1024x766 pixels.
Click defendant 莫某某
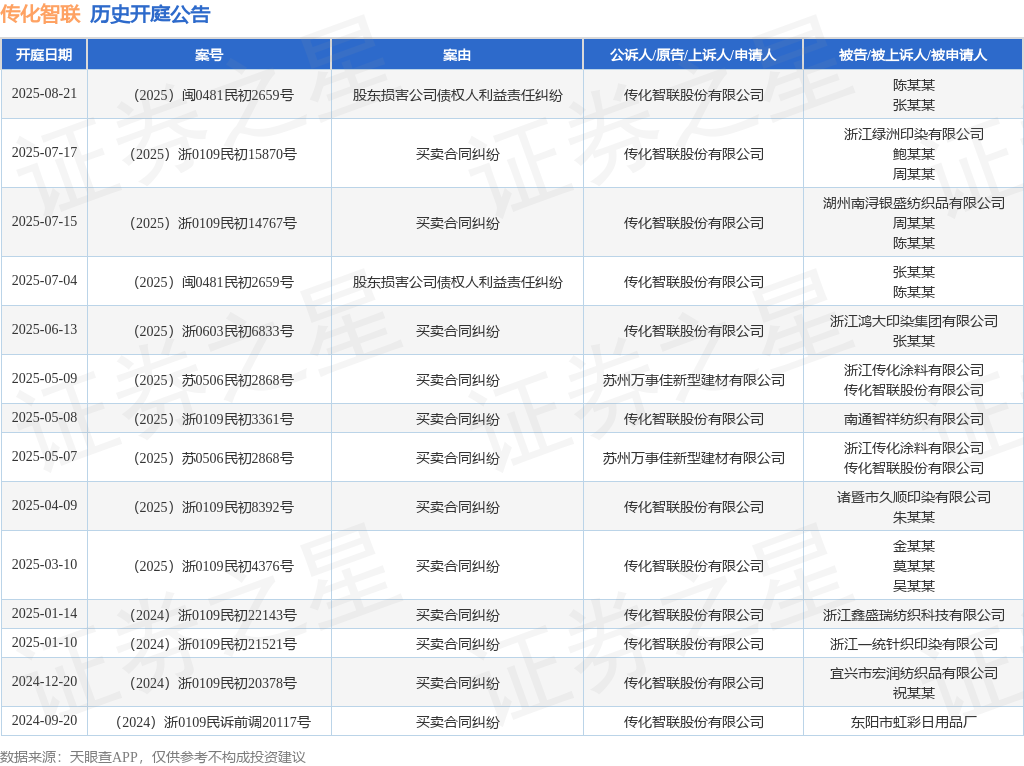coord(914,566)
